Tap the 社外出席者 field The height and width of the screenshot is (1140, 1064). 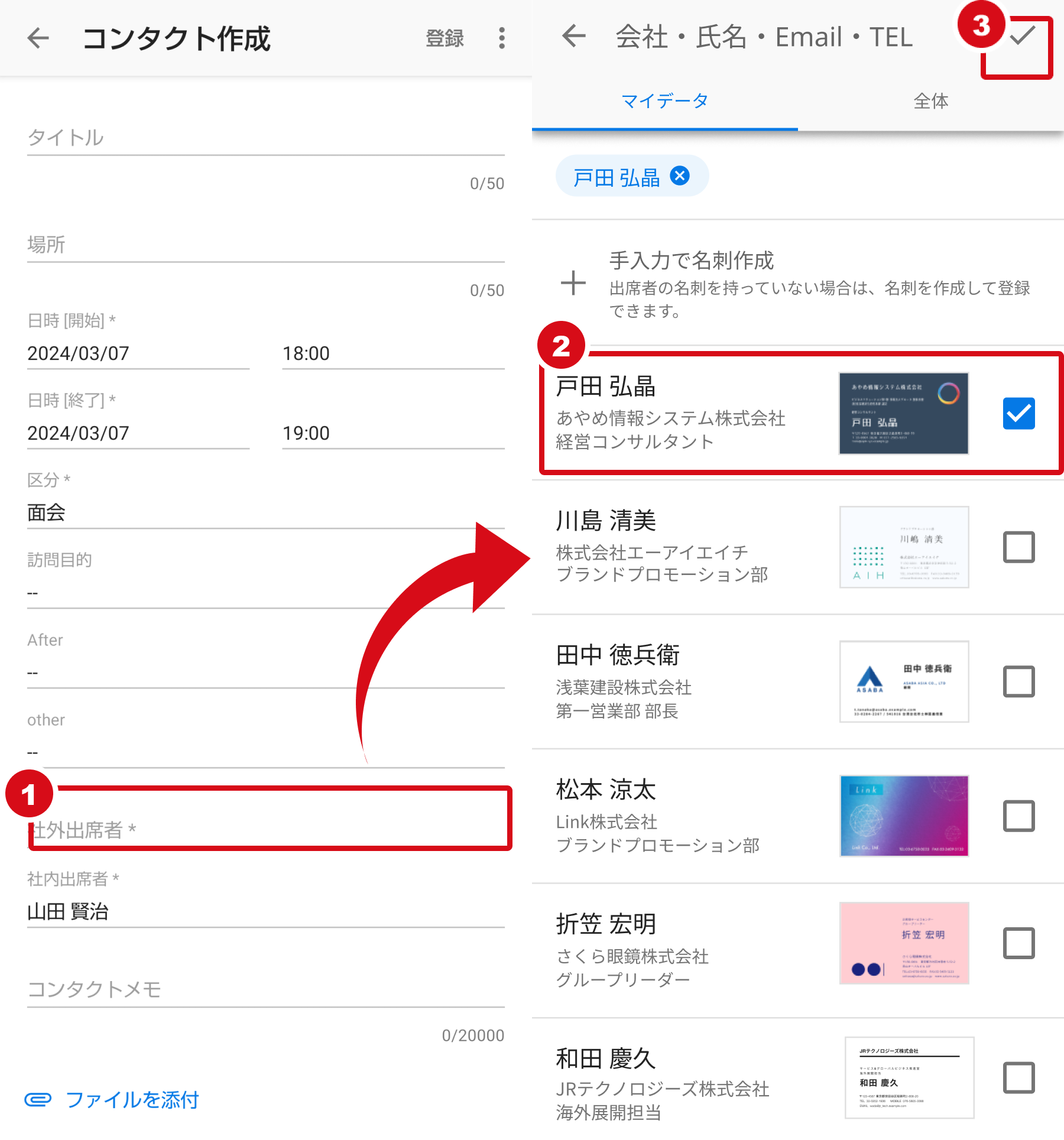coord(270,819)
